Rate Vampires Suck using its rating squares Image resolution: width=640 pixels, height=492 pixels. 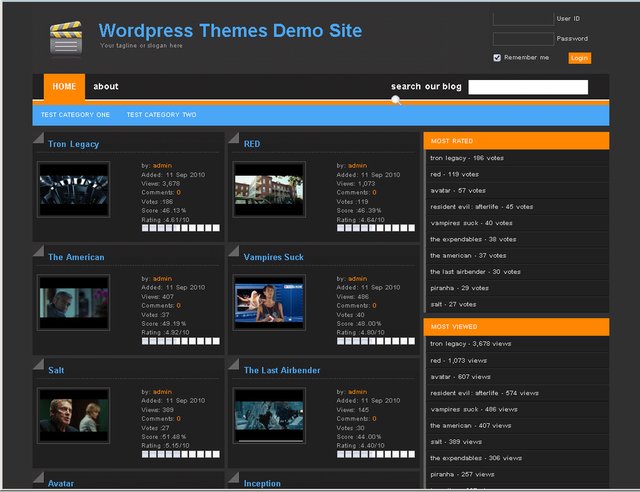tap(376, 341)
